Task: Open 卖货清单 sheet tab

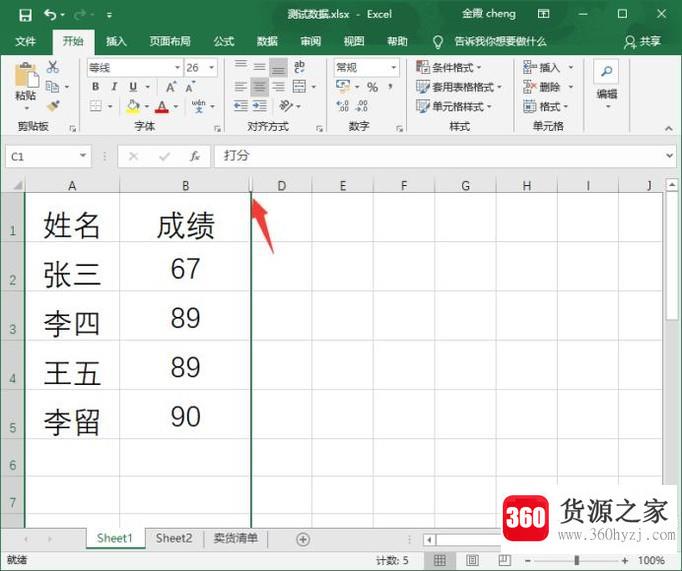Action: 236,538
